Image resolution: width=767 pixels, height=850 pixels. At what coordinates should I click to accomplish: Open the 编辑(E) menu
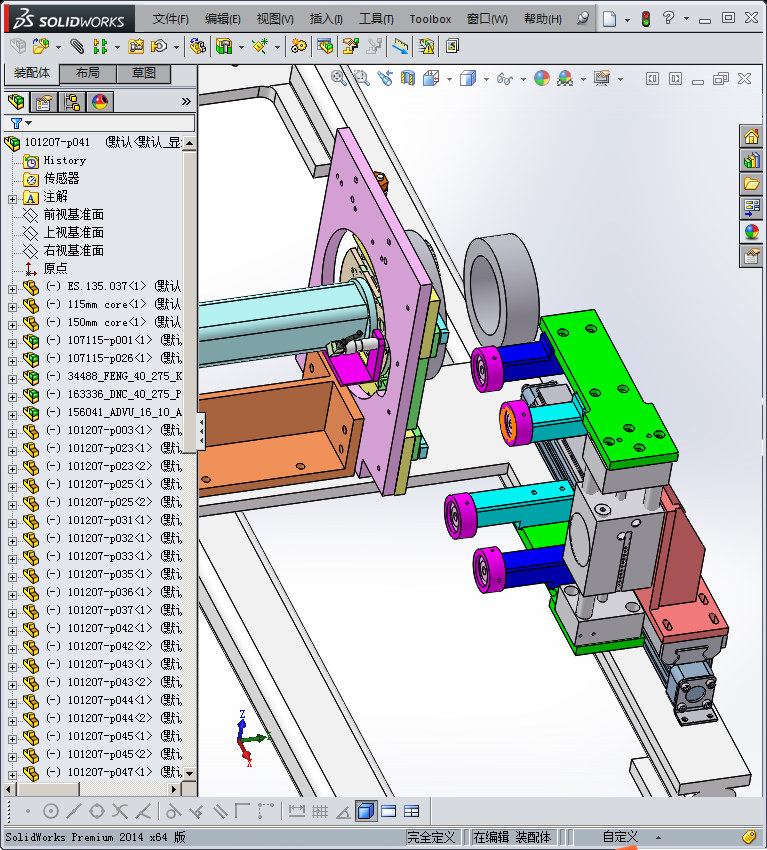[x=222, y=19]
